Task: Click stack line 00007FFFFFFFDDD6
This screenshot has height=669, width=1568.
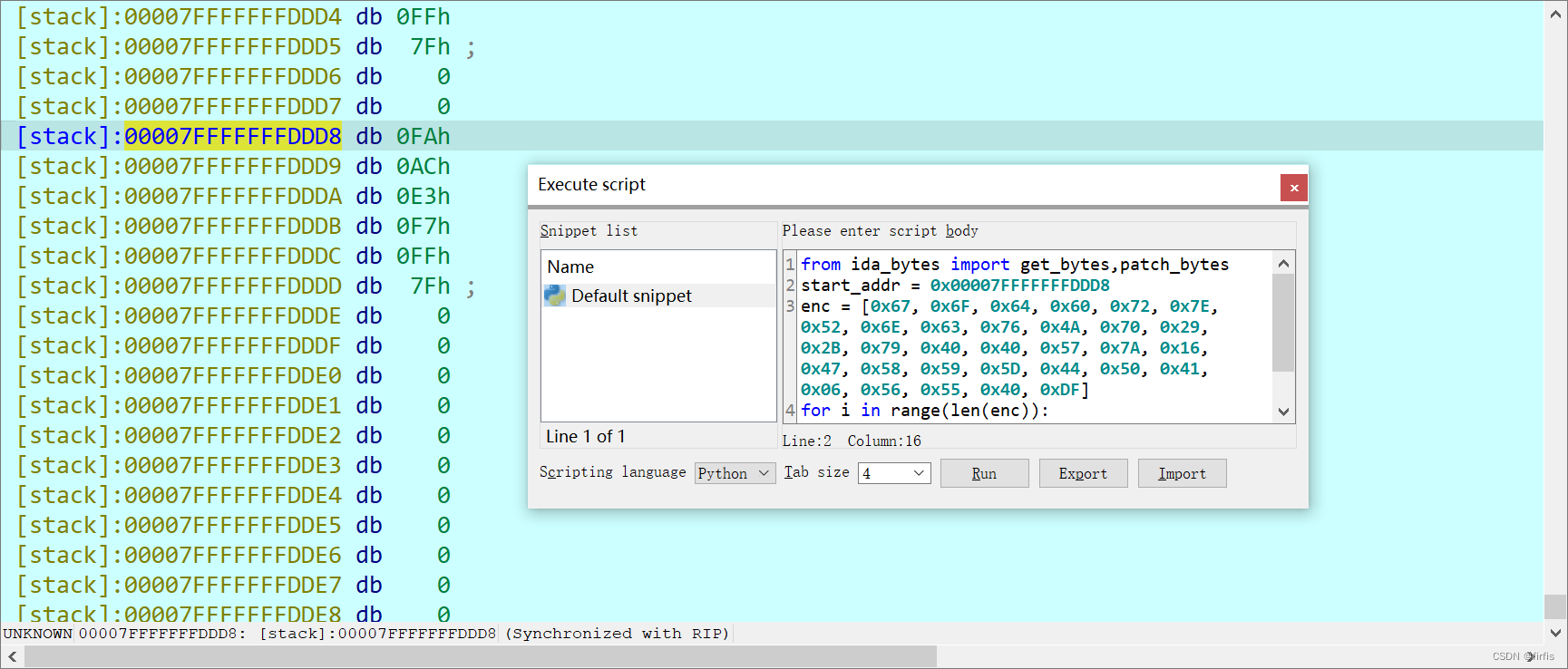Action: pyautogui.click(x=233, y=76)
